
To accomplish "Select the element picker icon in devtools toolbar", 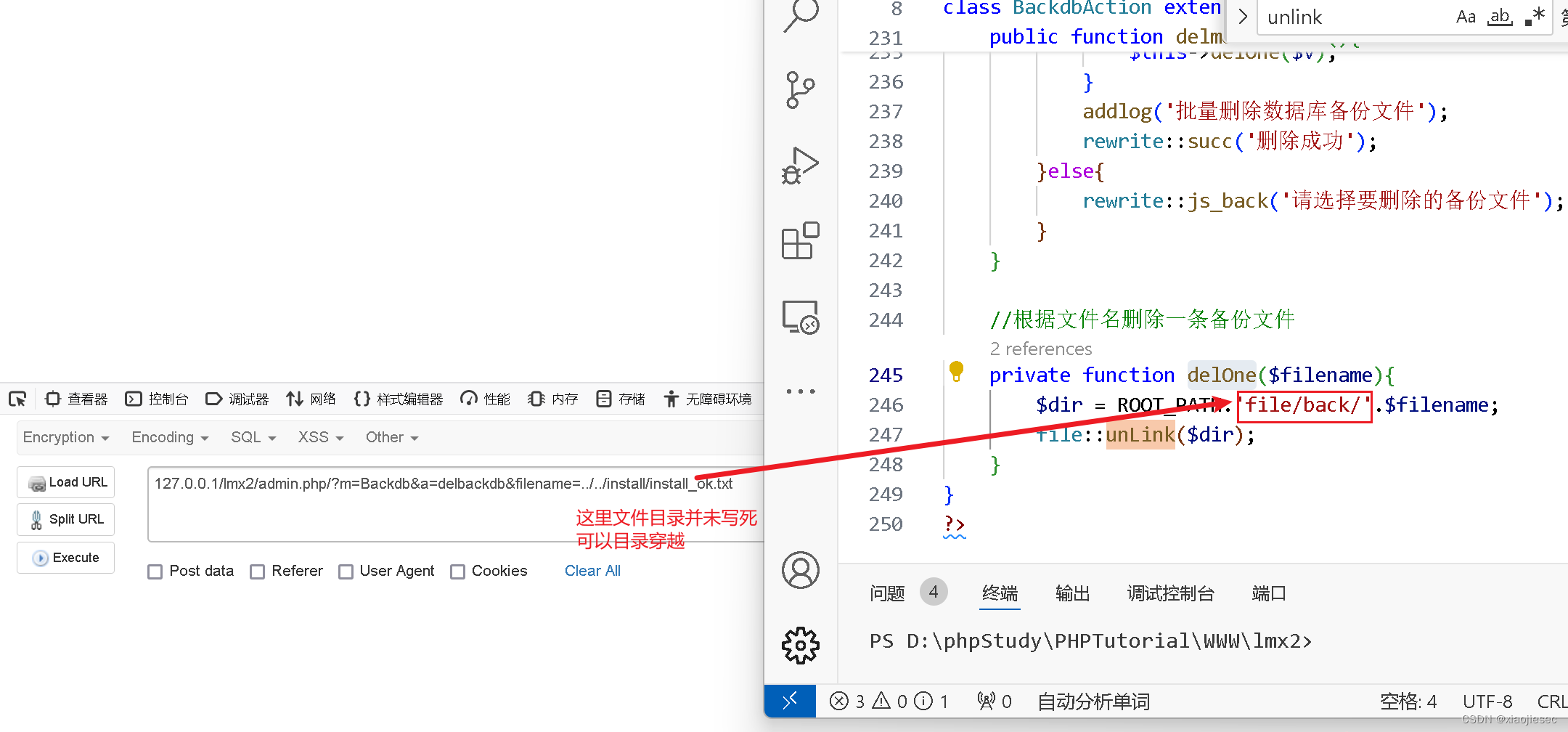I will tap(17, 399).
